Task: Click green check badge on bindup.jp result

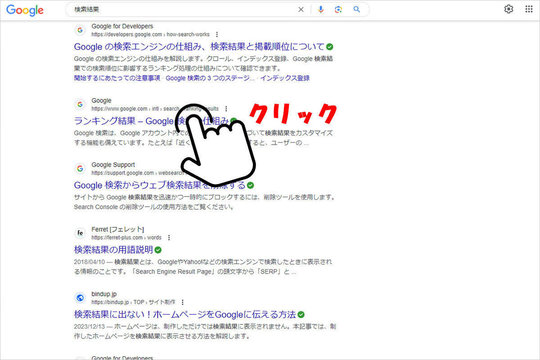Action: click(x=301, y=315)
